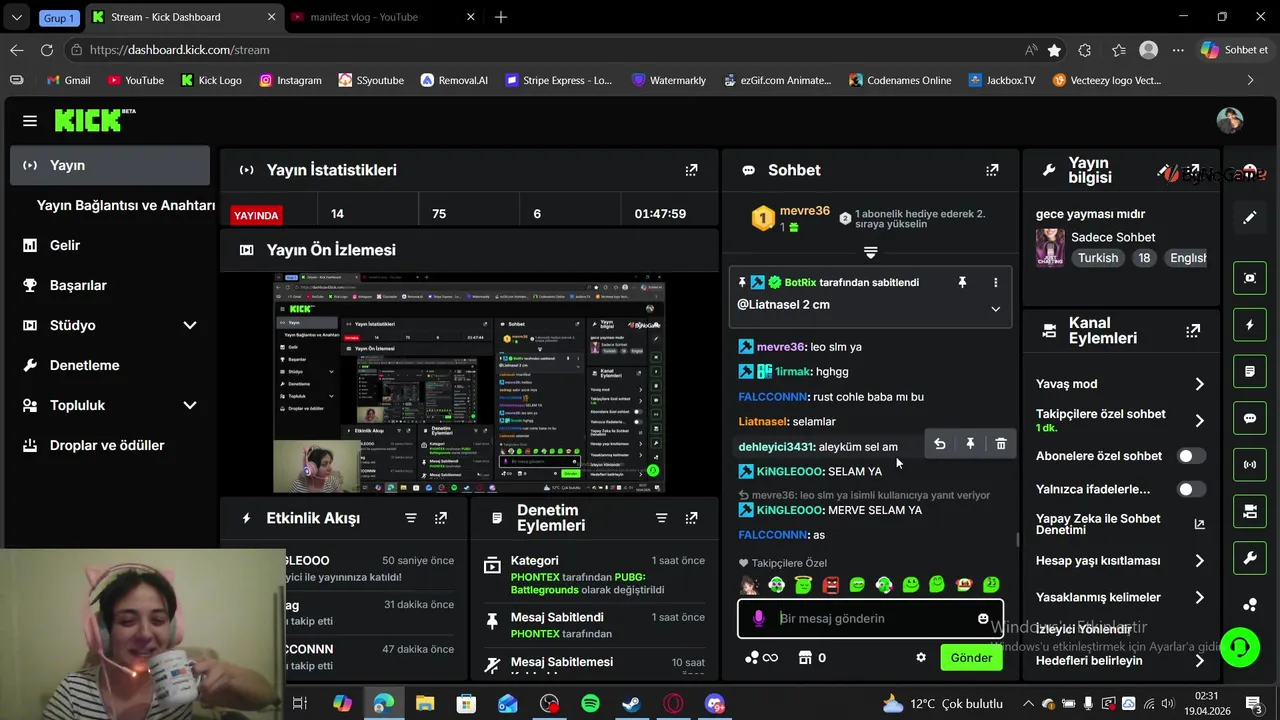Viewport: 1280px width, 720px height.
Task: Open File Explorer from the taskbar
Action: (x=425, y=704)
